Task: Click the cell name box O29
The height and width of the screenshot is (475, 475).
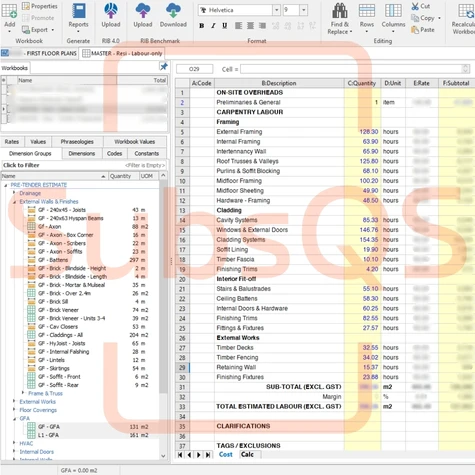Action: (x=194, y=69)
